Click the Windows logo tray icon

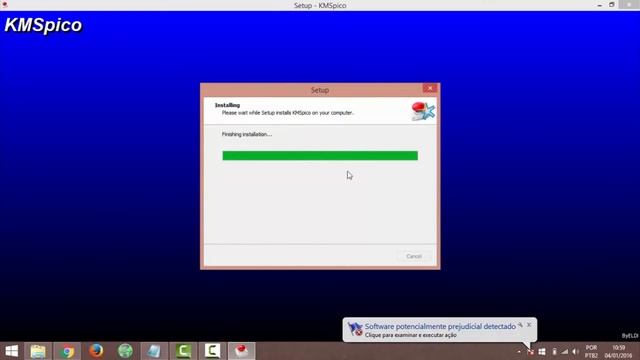click(542, 351)
